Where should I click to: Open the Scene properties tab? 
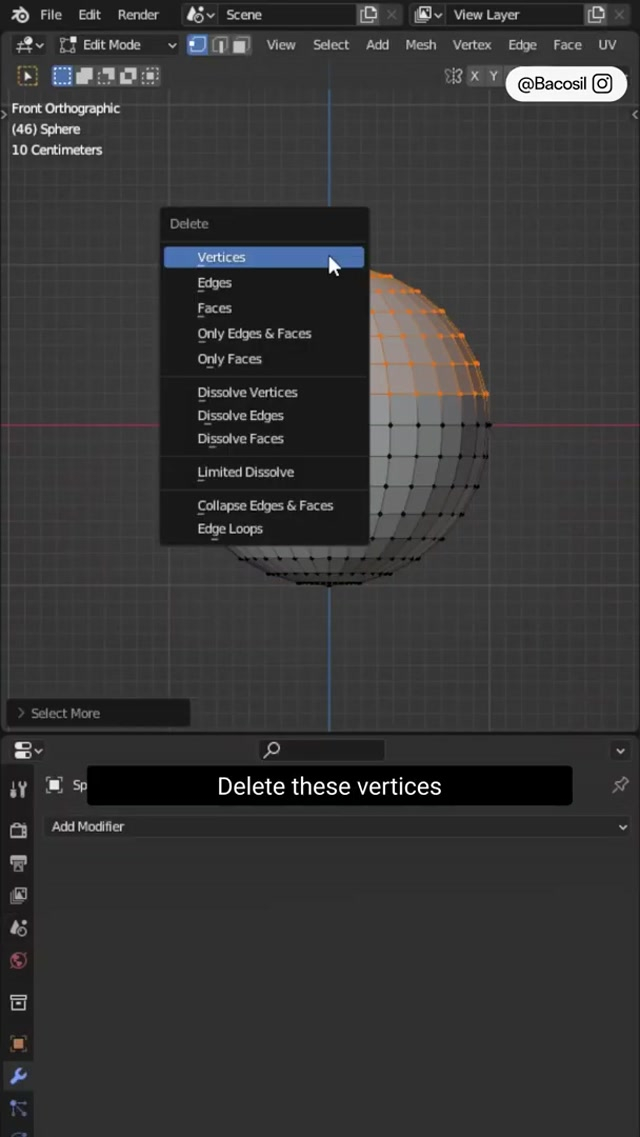click(18, 928)
